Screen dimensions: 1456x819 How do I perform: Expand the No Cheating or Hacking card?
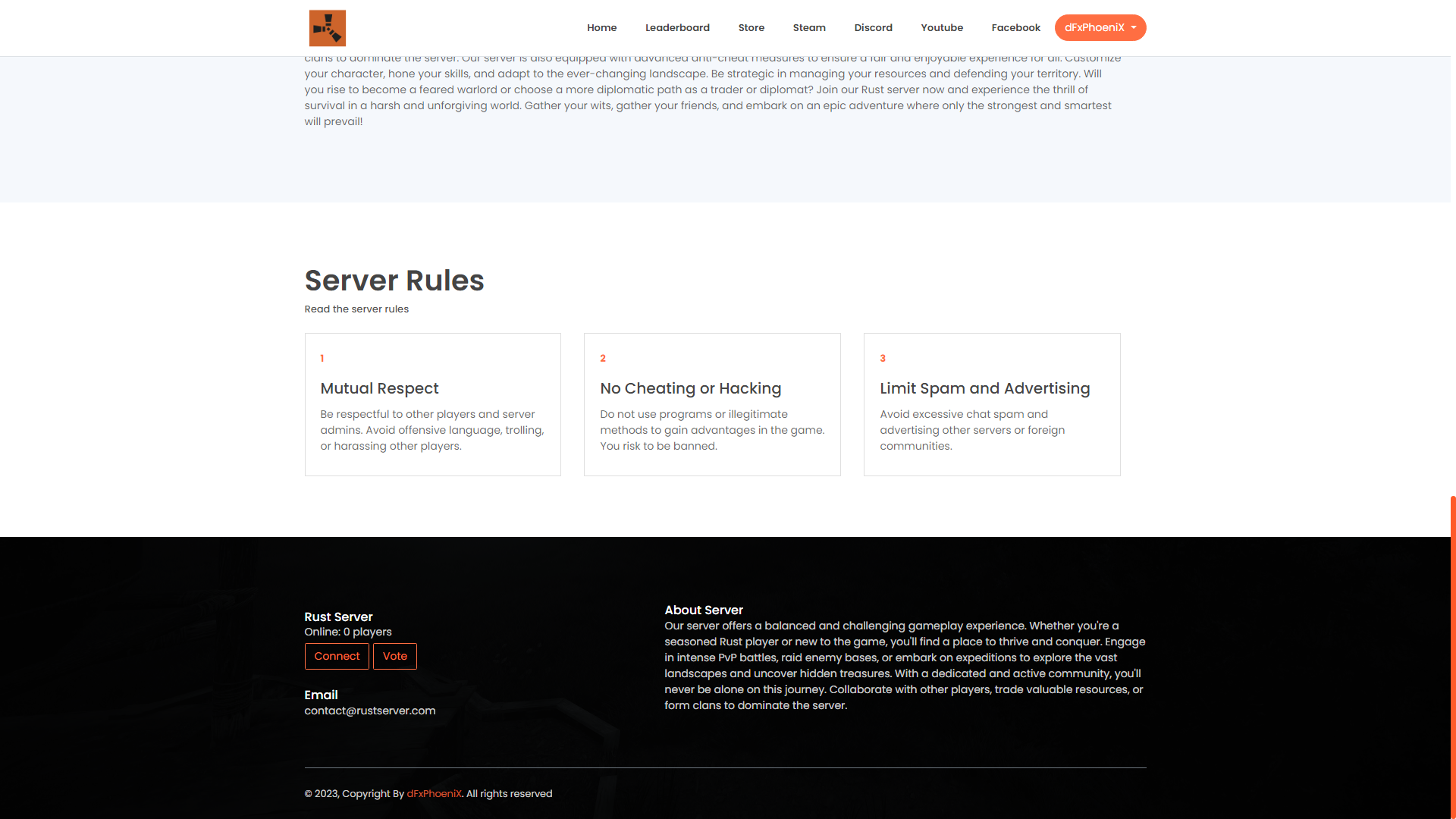tap(712, 404)
